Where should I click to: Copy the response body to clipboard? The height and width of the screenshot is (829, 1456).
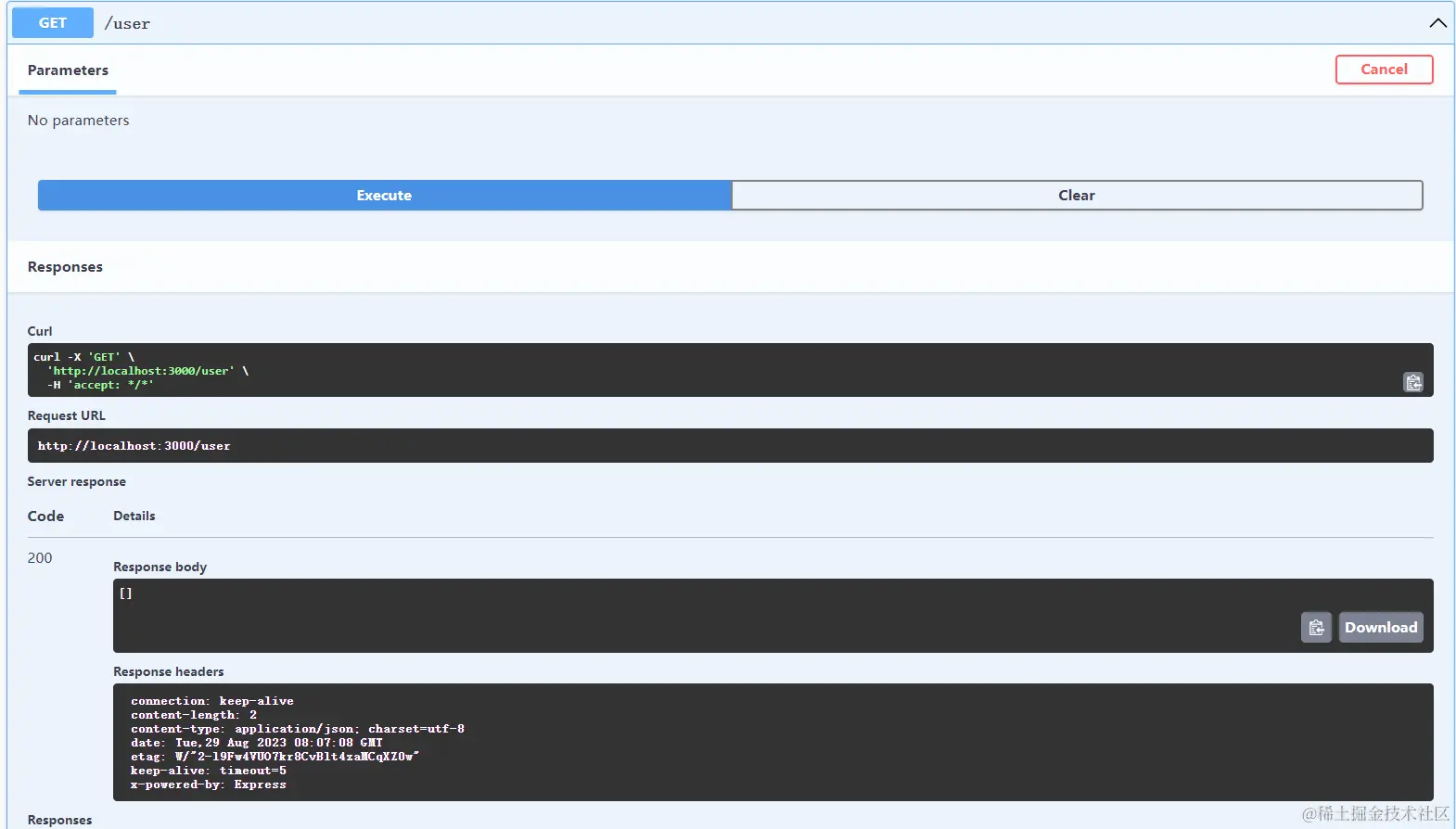tap(1316, 628)
